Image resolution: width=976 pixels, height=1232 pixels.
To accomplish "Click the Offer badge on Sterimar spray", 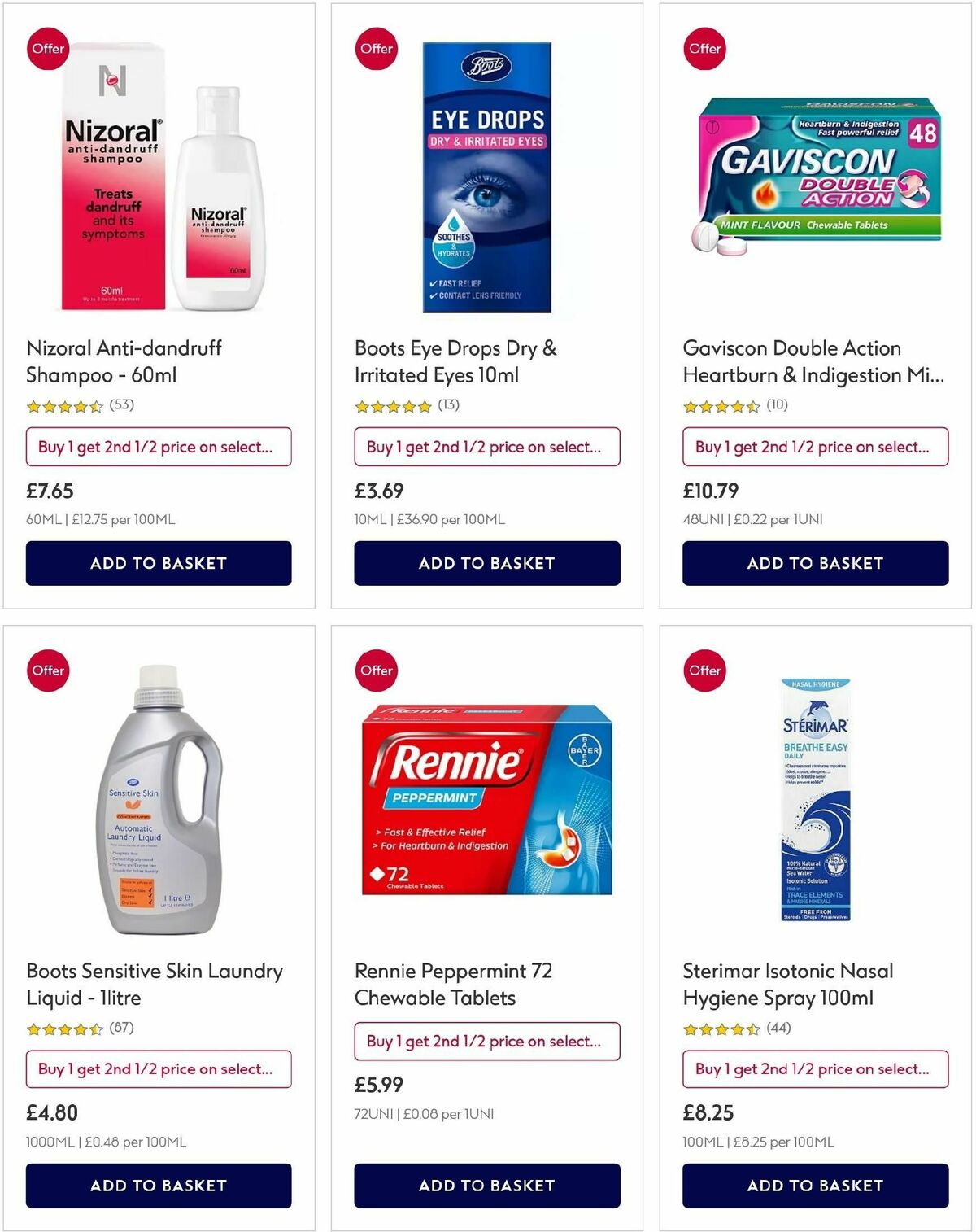I will [704, 671].
